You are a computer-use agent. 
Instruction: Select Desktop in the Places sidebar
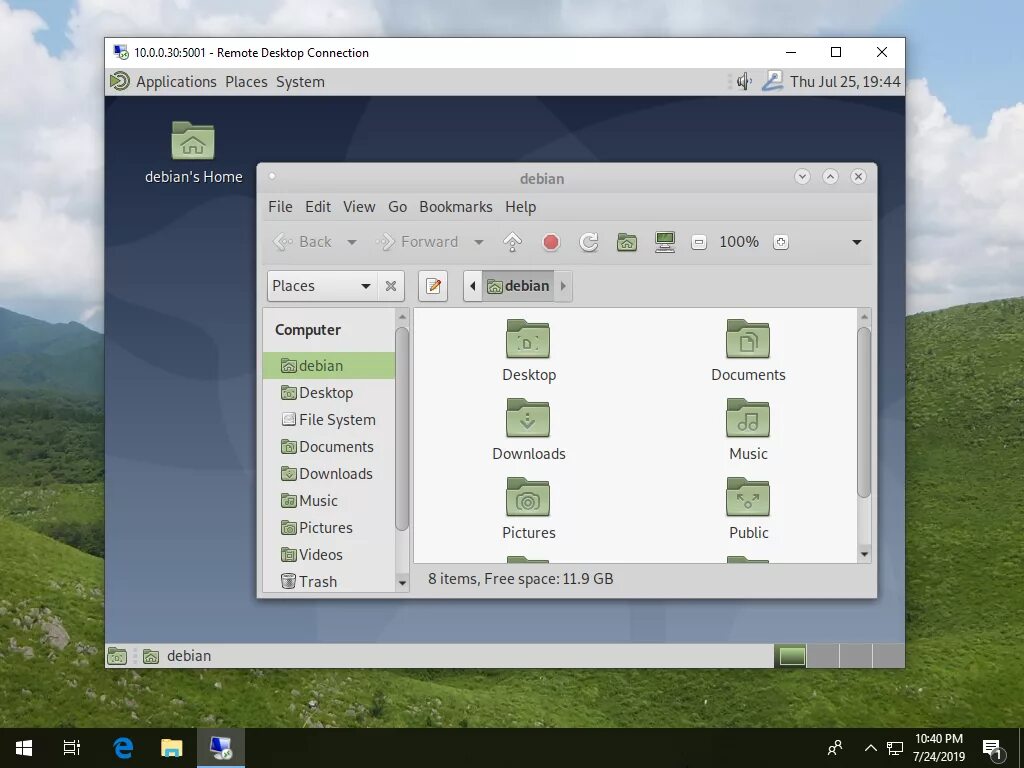[329, 392]
